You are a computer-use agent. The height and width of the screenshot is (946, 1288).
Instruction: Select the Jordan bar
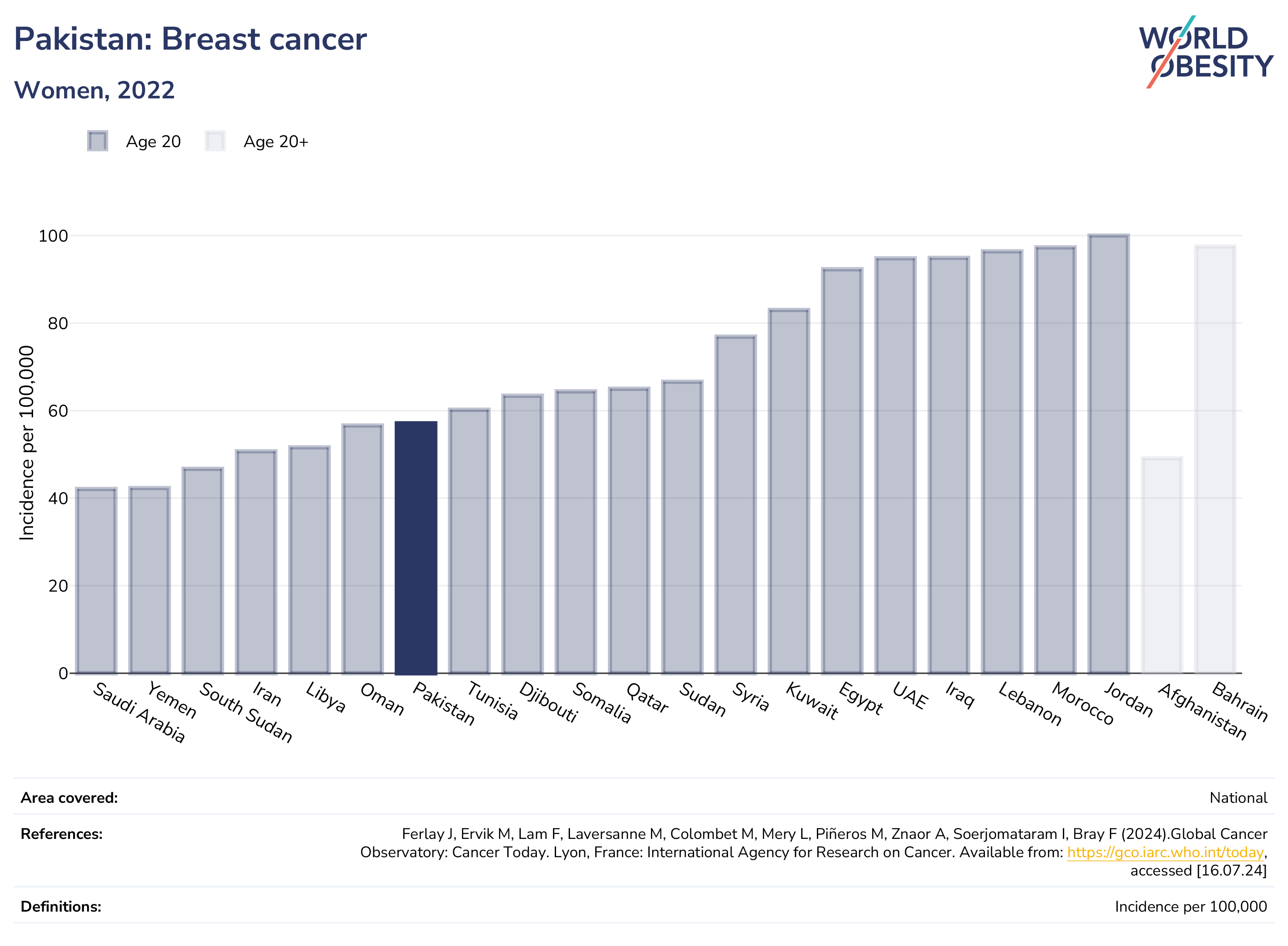pos(1108,454)
